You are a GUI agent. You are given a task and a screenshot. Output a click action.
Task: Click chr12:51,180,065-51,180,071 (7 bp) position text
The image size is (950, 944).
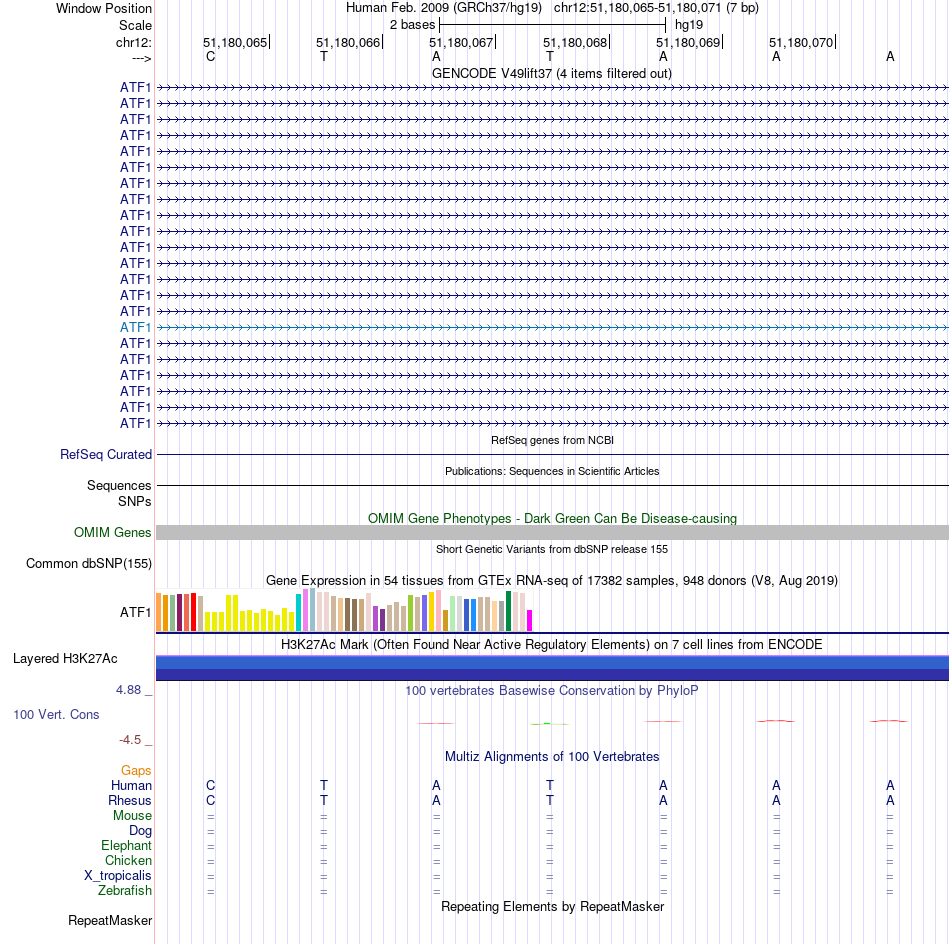click(x=656, y=8)
